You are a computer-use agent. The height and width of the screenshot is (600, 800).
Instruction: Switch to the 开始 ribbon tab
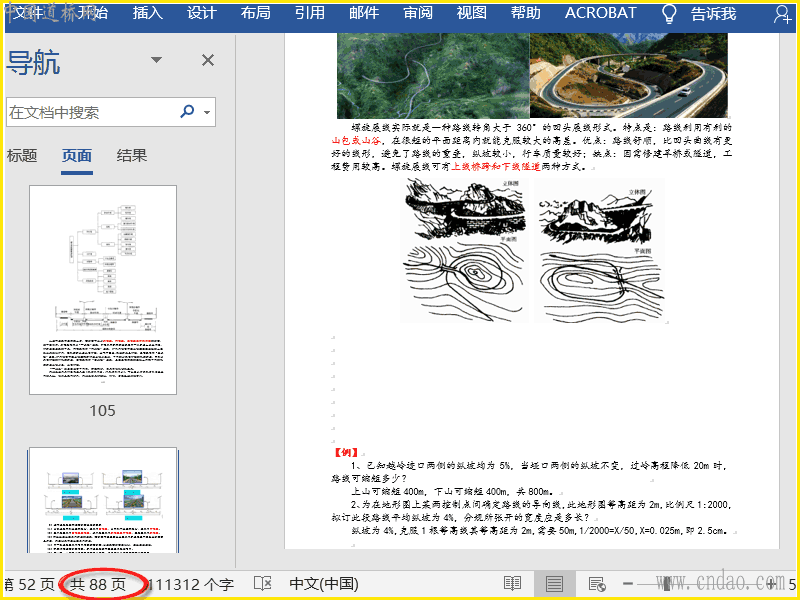coord(93,13)
